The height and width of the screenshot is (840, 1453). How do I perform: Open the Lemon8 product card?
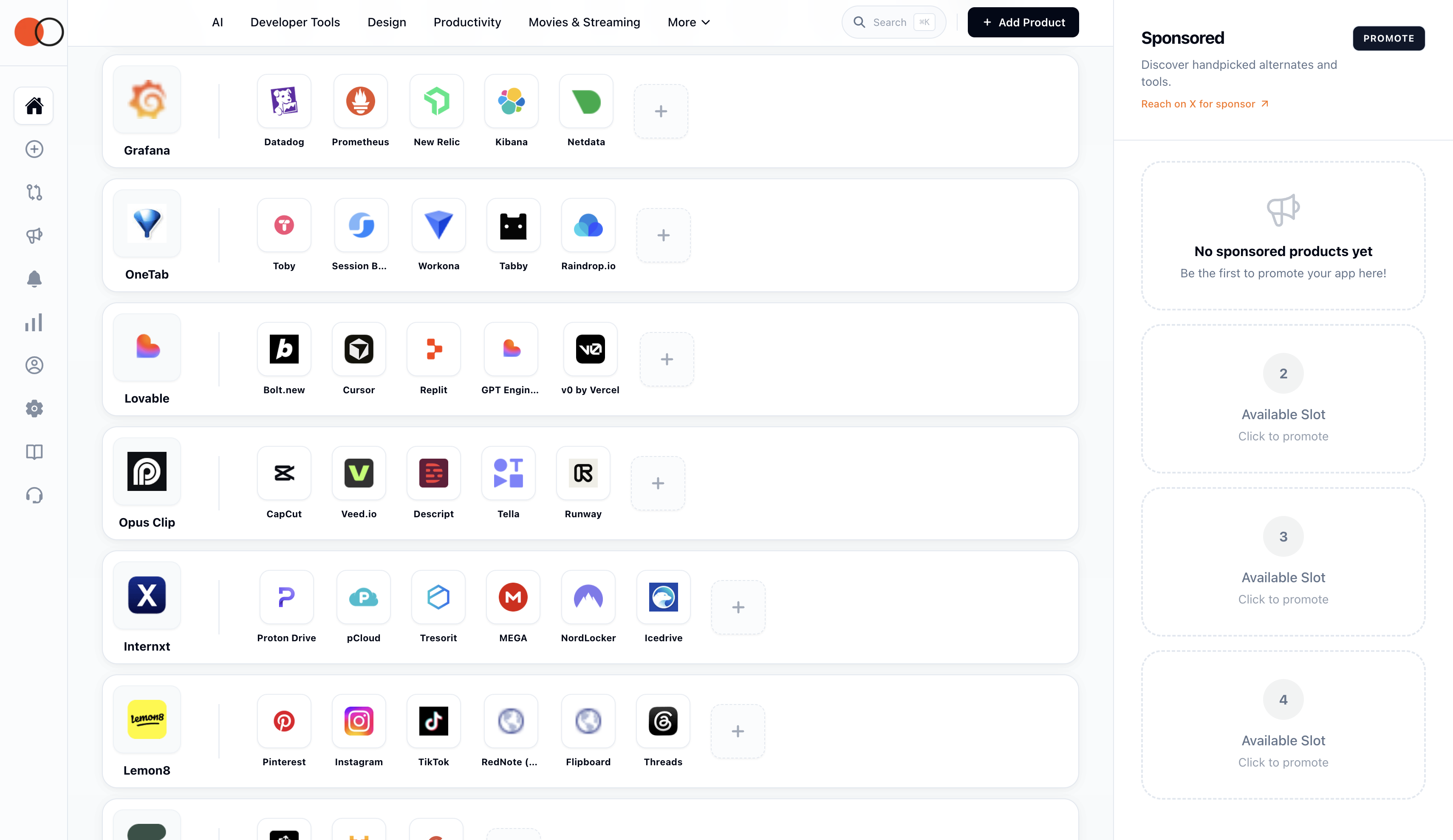coord(147,731)
